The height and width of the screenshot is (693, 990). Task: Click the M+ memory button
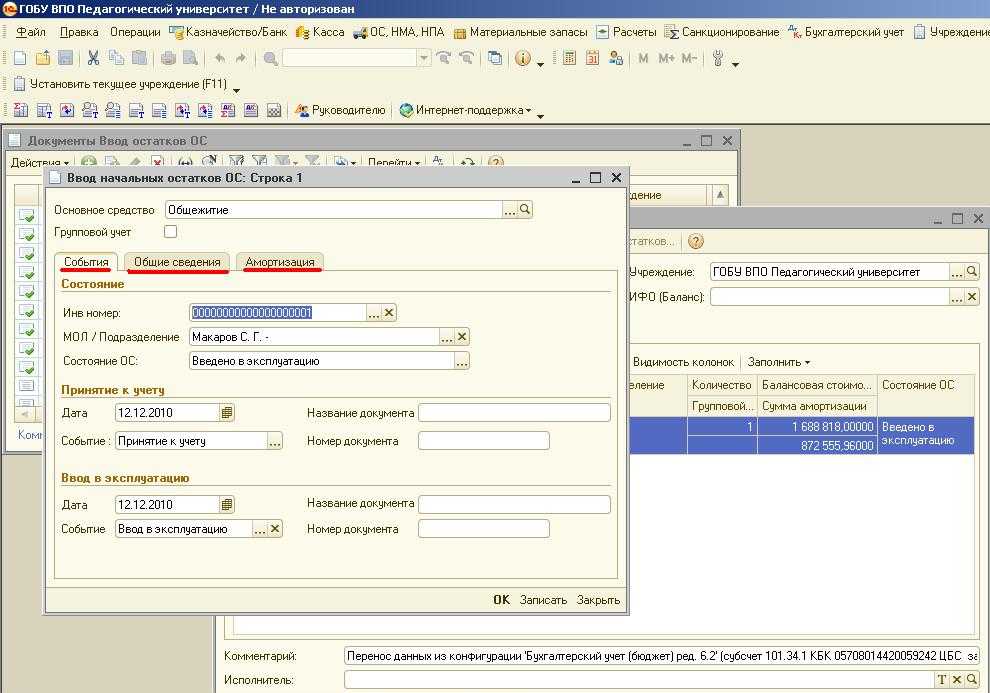(666, 59)
